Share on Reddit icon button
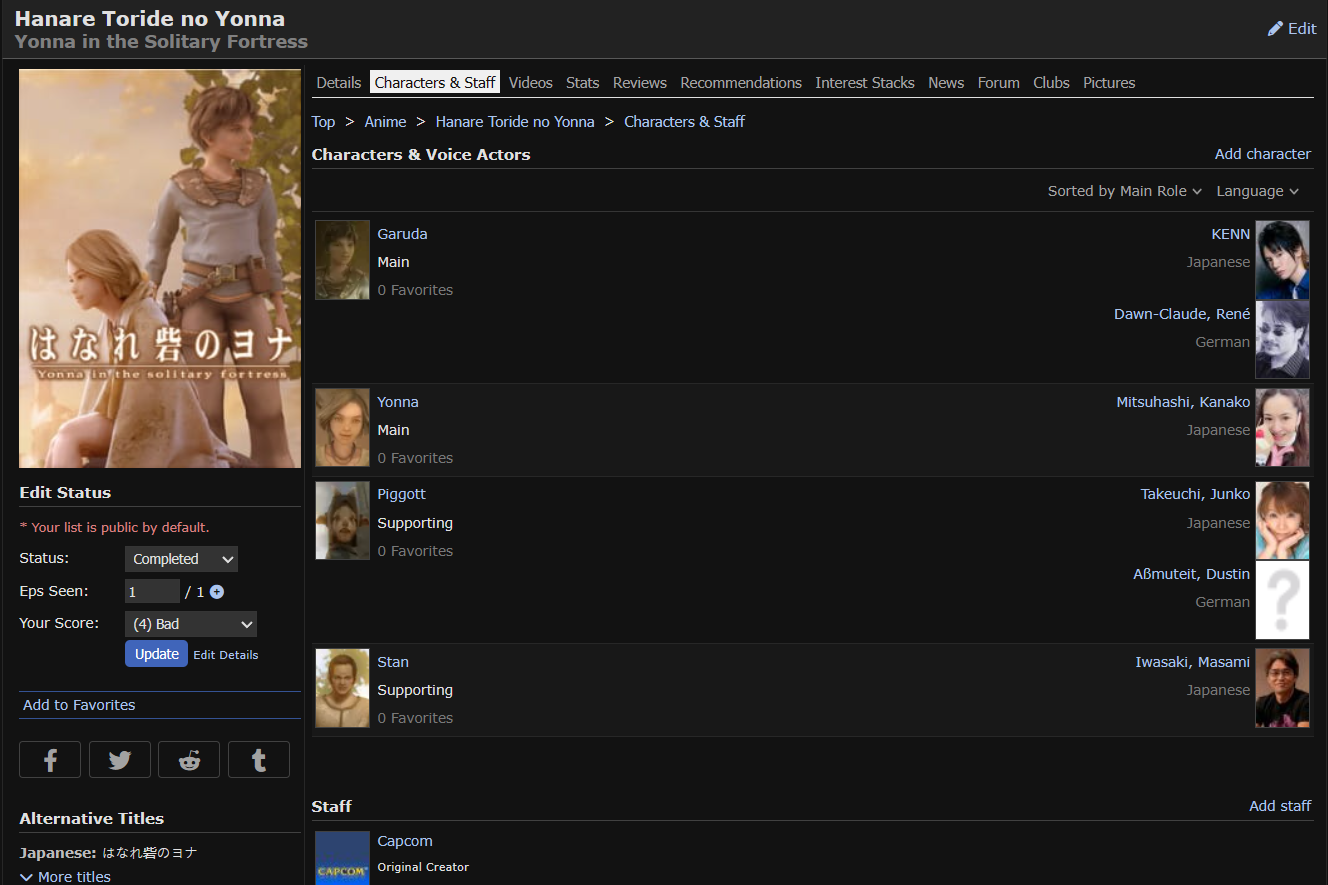 [189, 760]
